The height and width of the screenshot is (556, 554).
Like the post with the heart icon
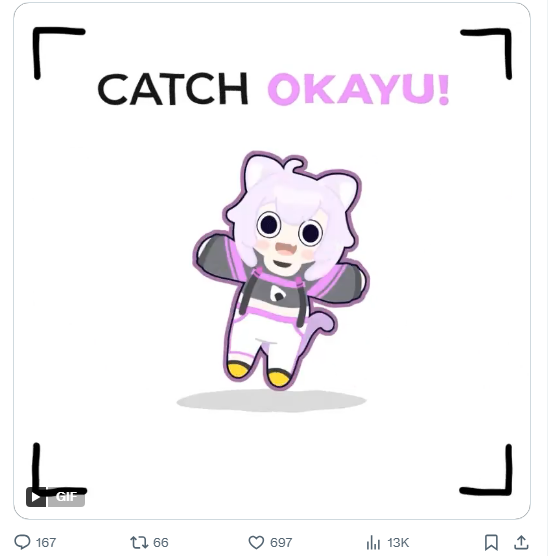pyautogui.click(x=256, y=542)
